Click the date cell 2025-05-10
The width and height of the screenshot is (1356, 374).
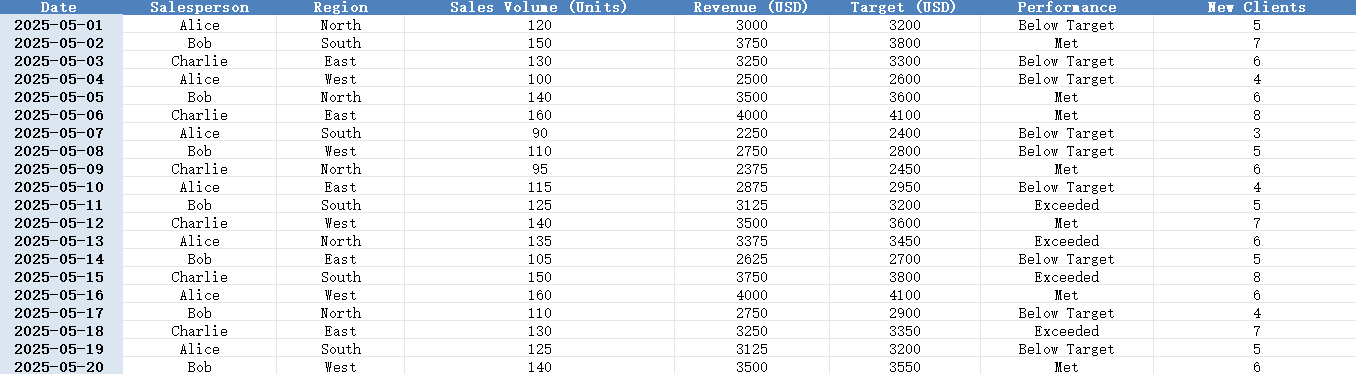(59, 187)
